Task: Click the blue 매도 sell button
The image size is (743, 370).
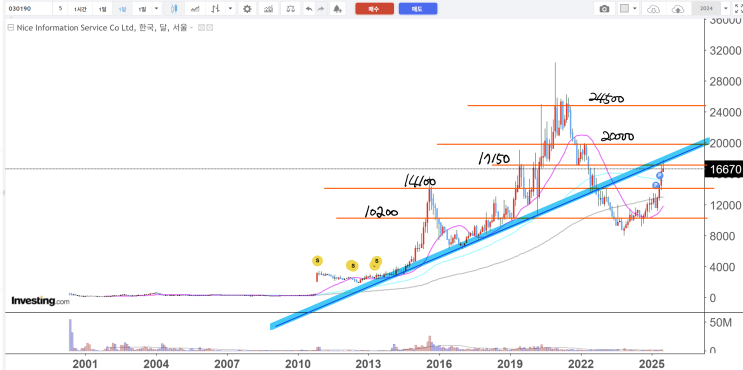Action: pos(418,9)
